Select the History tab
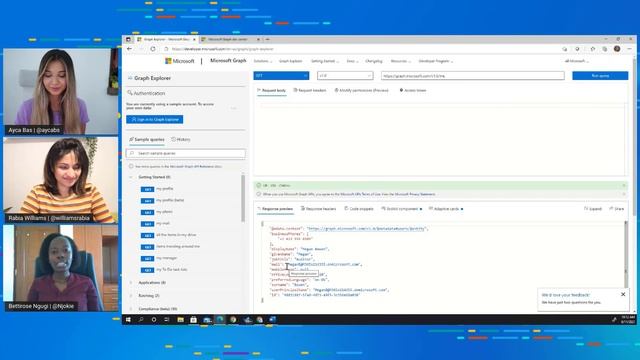The width and height of the screenshot is (640, 360). [181, 140]
